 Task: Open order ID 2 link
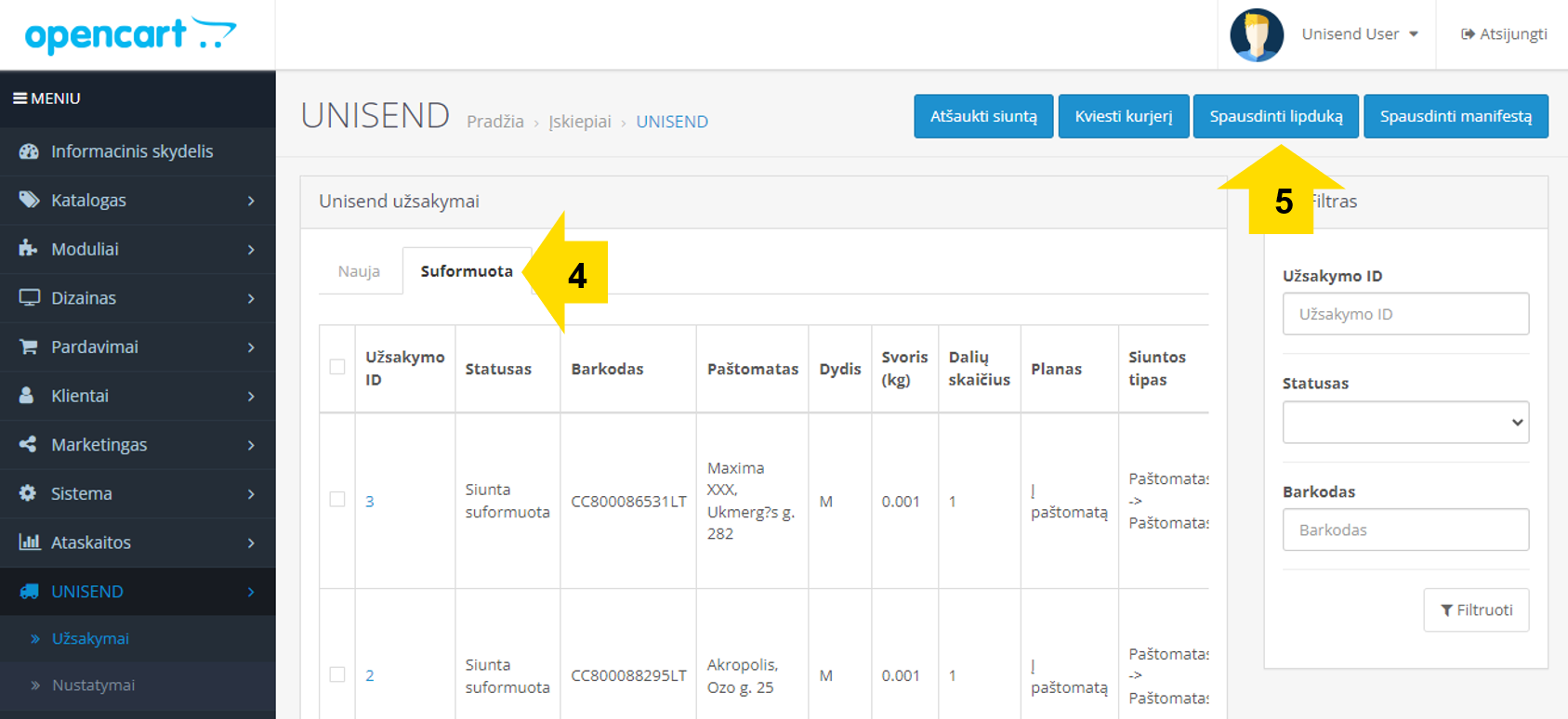[370, 675]
